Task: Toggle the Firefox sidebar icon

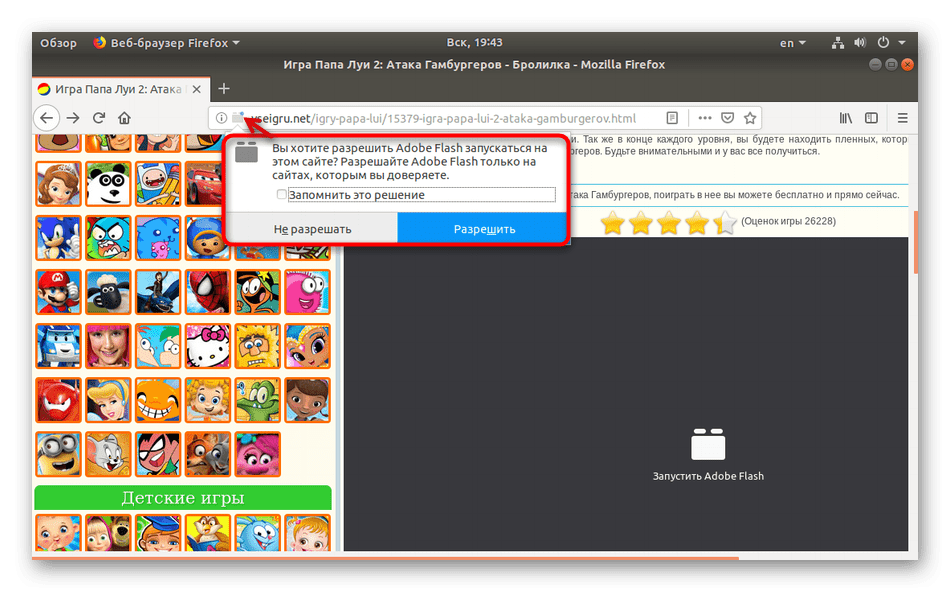Action: click(872, 117)
